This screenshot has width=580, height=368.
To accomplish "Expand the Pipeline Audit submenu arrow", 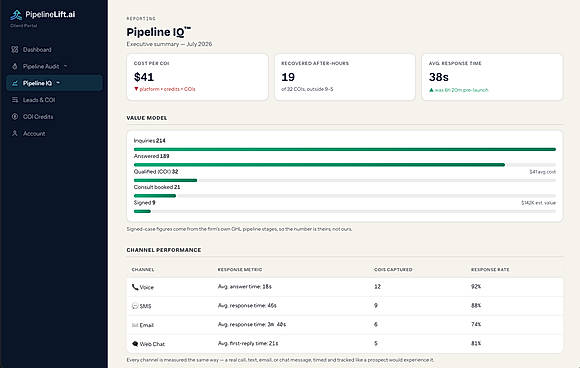I will tap(65, 66).
